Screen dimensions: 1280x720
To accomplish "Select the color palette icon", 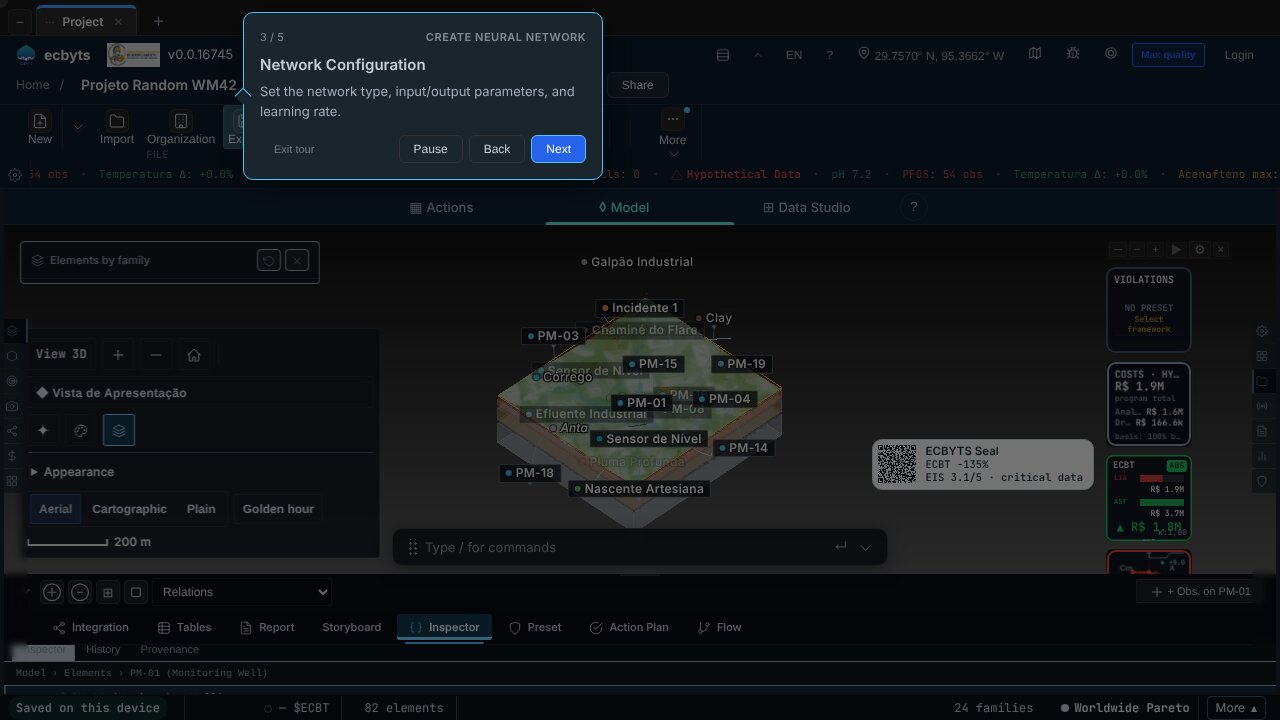I will (x=81, y=430).
